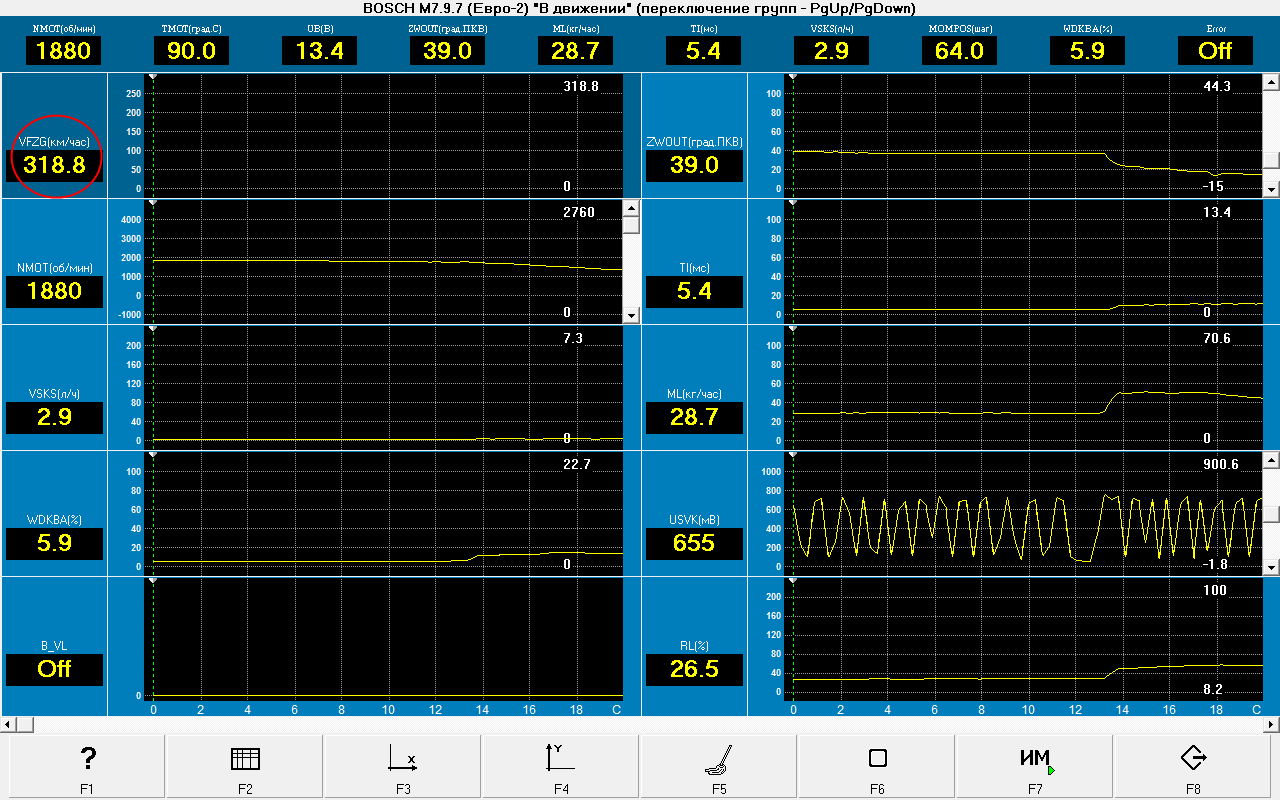Click the cursor marker atop the VSKS graph
The height and width of the screenshot is (800, 1280).
[x=153, y=328]
